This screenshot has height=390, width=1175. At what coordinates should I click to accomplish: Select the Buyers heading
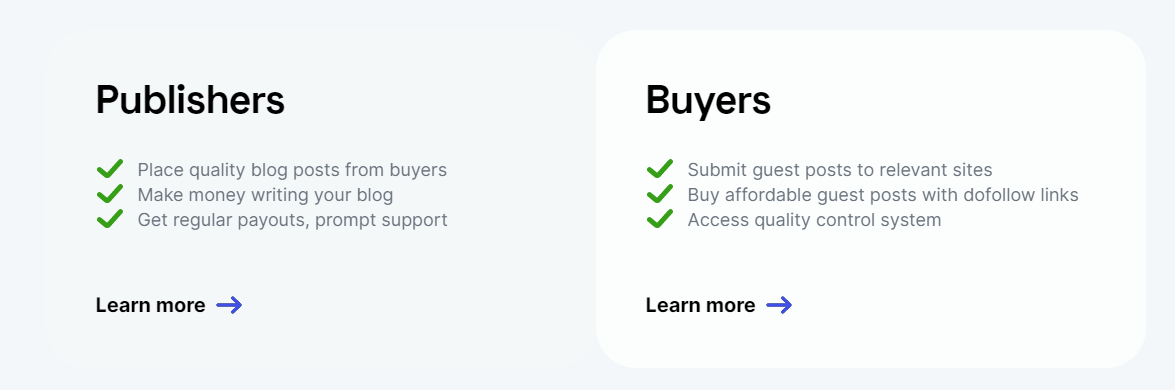click(x=708, y=100)
